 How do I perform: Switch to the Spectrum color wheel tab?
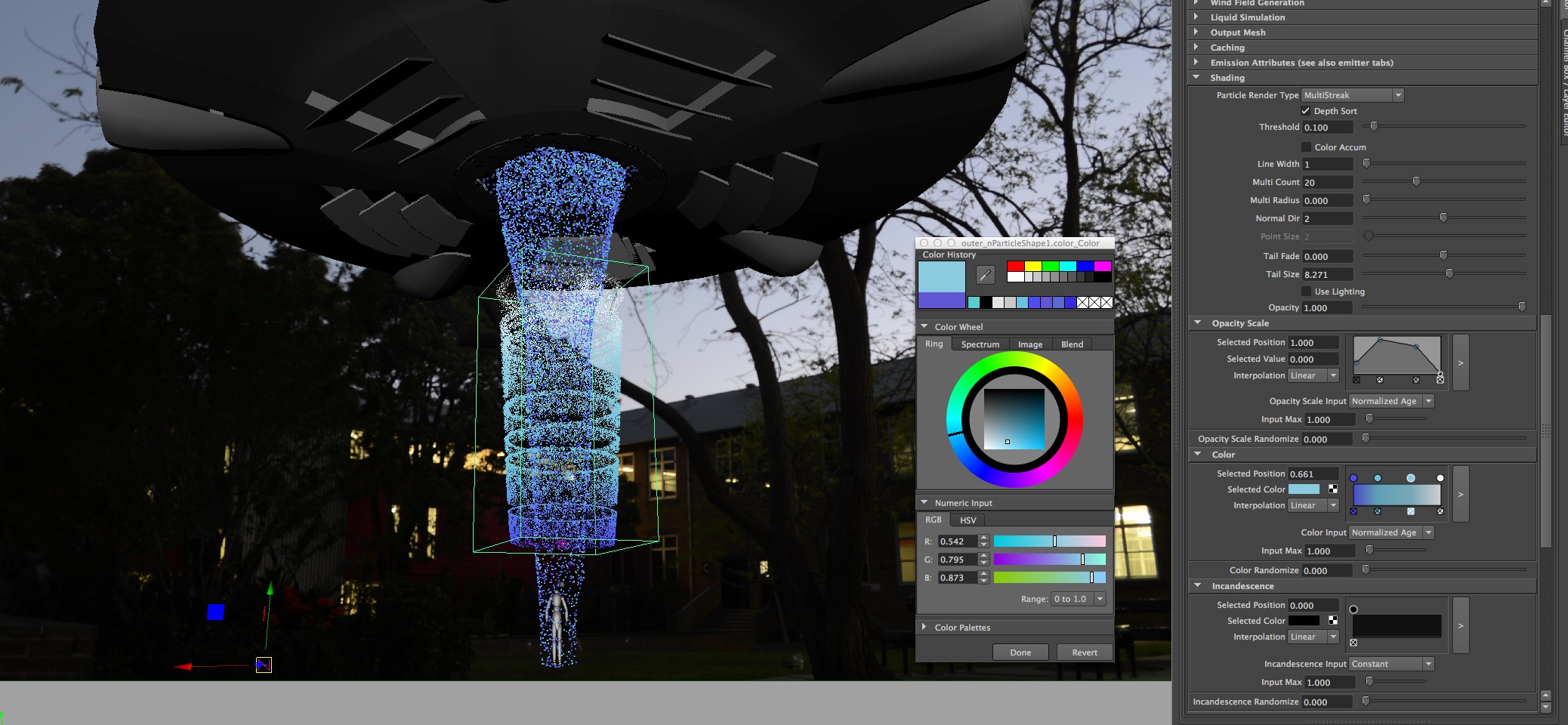(x=980, y=344)
